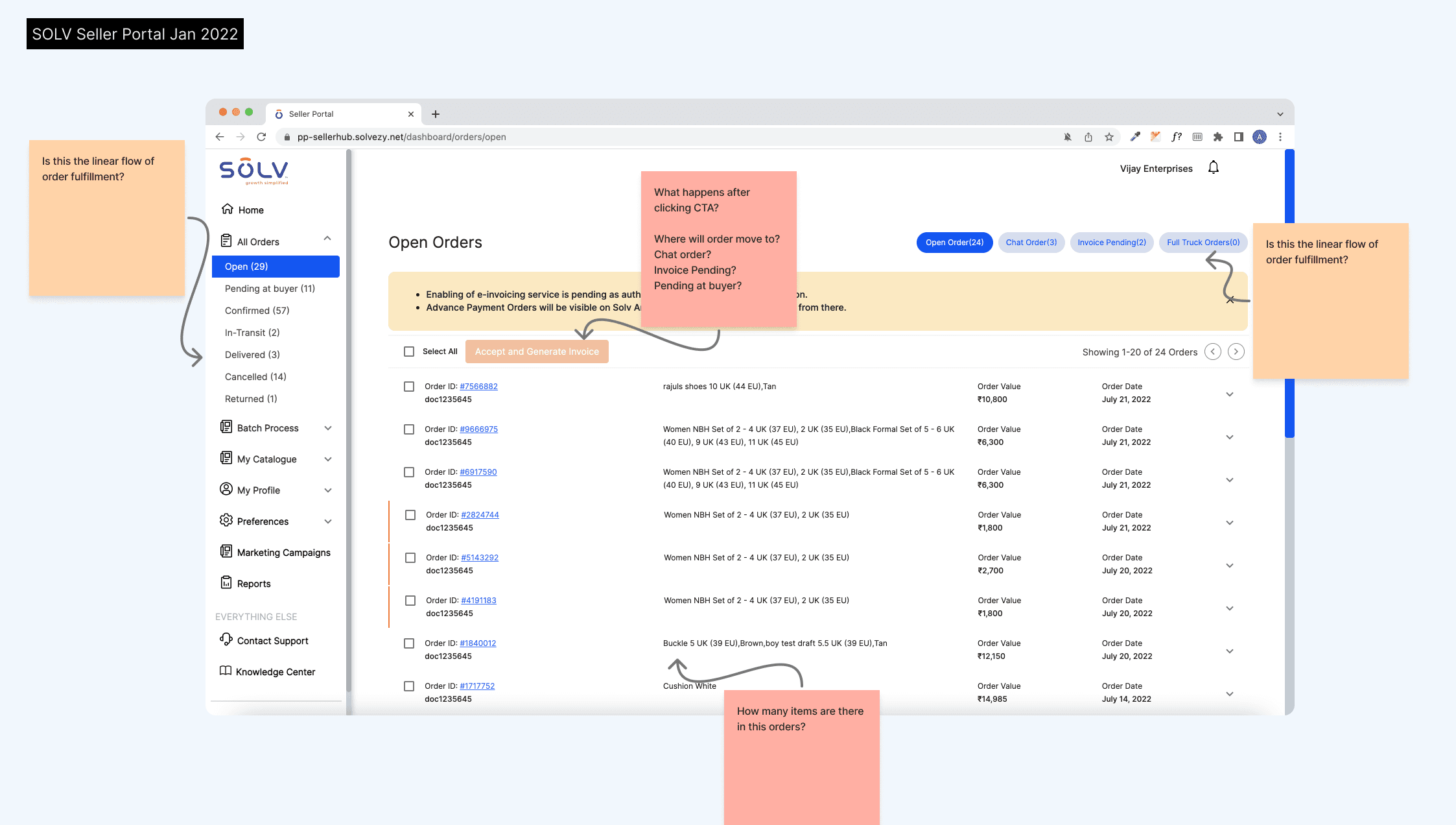The width and height of the screenshot is (1456, 825).
Task: Open Contact Support
Action: [x=264, y=640]
